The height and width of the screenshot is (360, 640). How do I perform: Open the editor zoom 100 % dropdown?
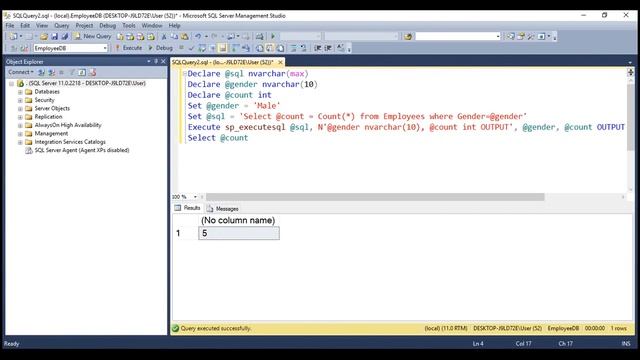click(x=195, y=197)
